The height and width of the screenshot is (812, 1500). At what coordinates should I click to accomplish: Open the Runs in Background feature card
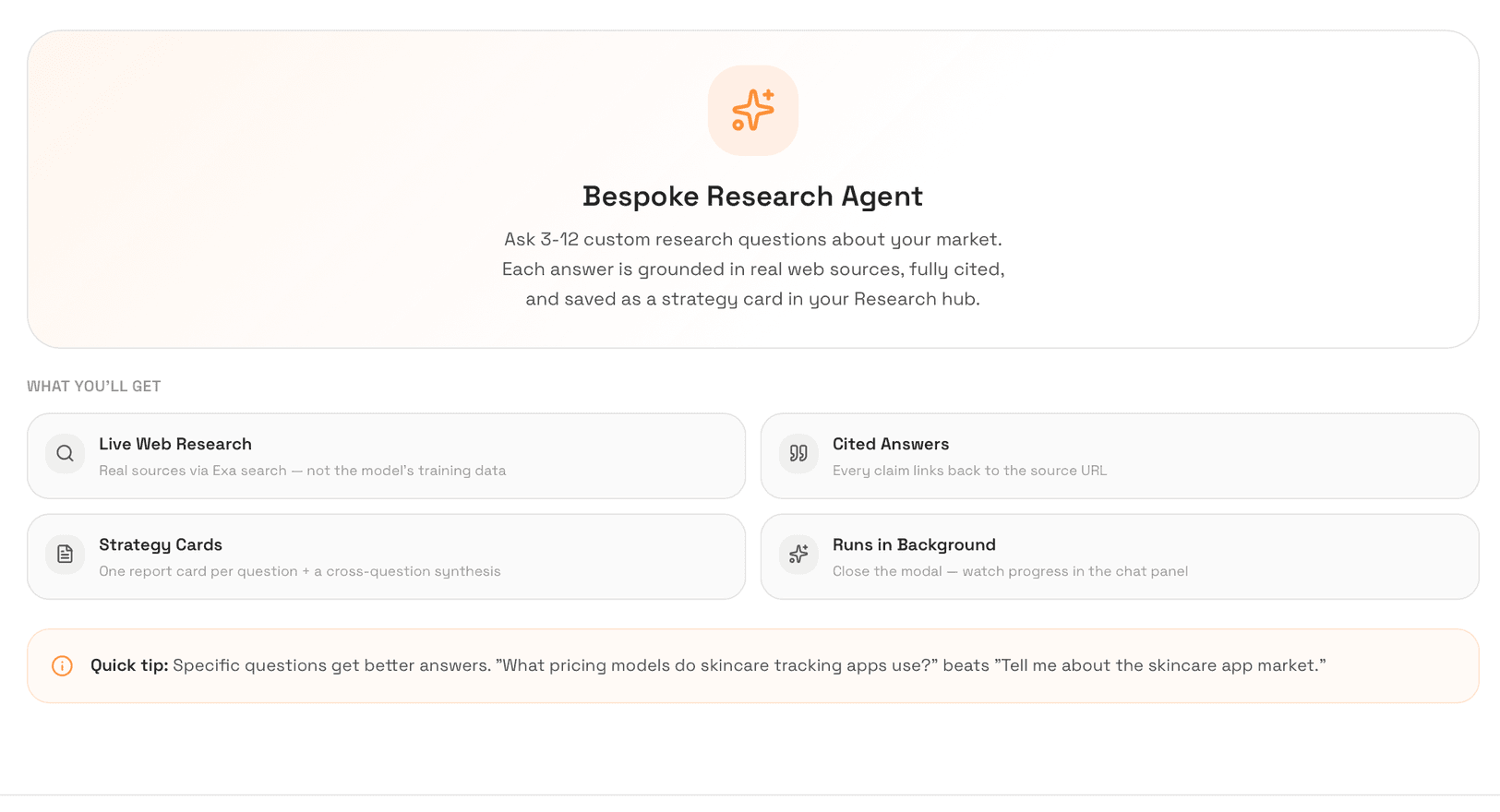click(1120, 556)
